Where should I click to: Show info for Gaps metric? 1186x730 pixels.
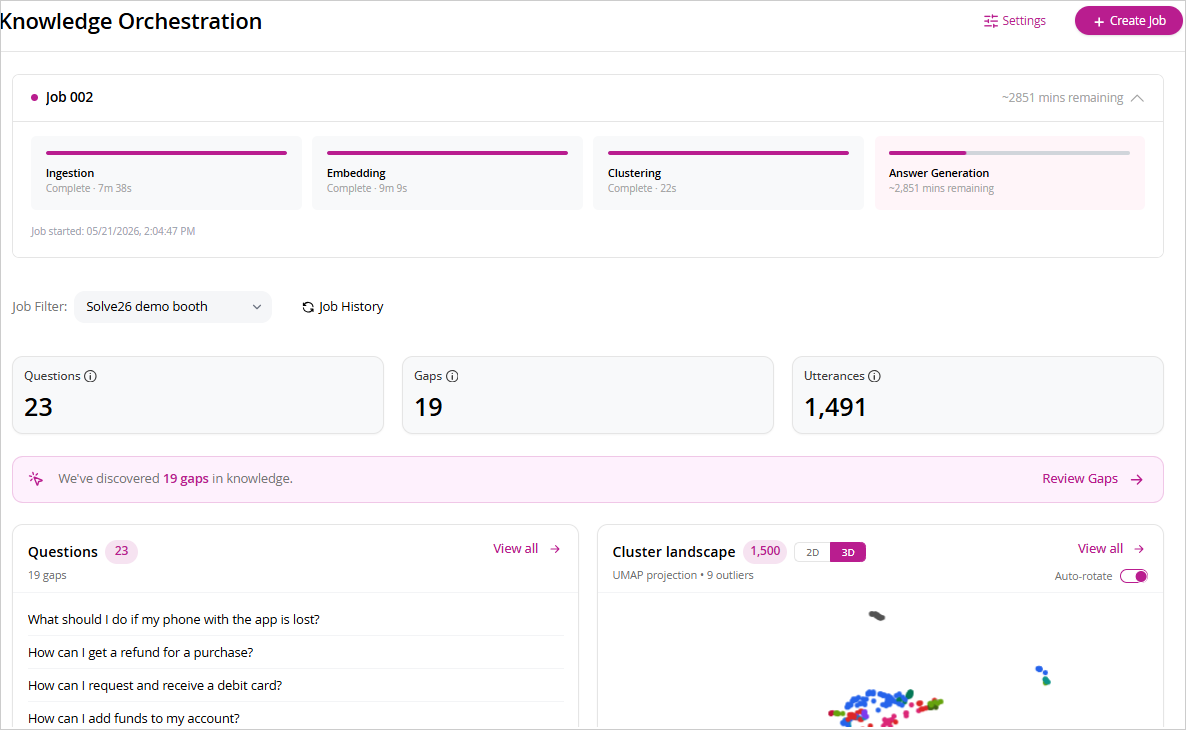coord(452,376)
